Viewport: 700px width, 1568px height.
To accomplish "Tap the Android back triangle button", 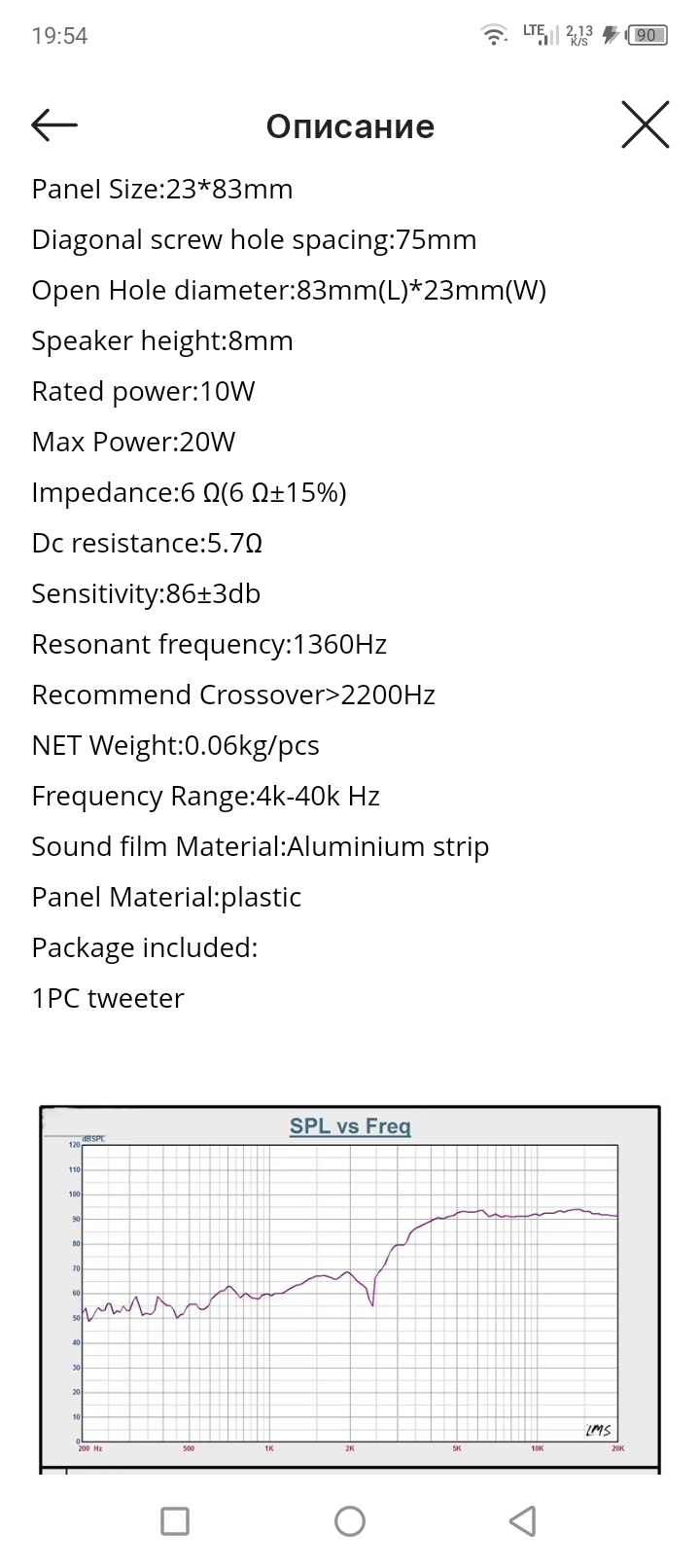I will [523, 1520].
